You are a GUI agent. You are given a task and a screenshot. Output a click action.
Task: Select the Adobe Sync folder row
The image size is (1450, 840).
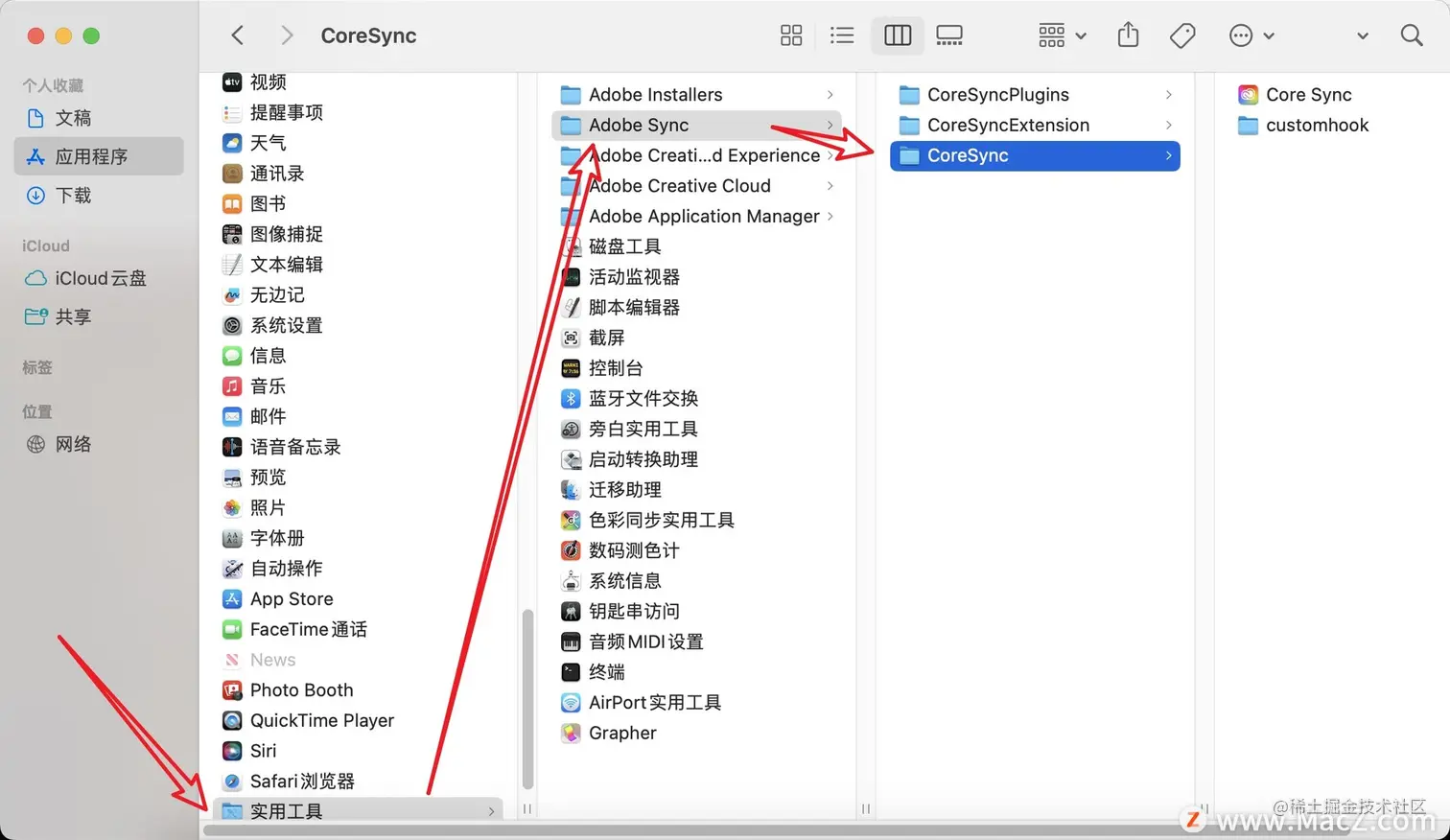point(697,126)
